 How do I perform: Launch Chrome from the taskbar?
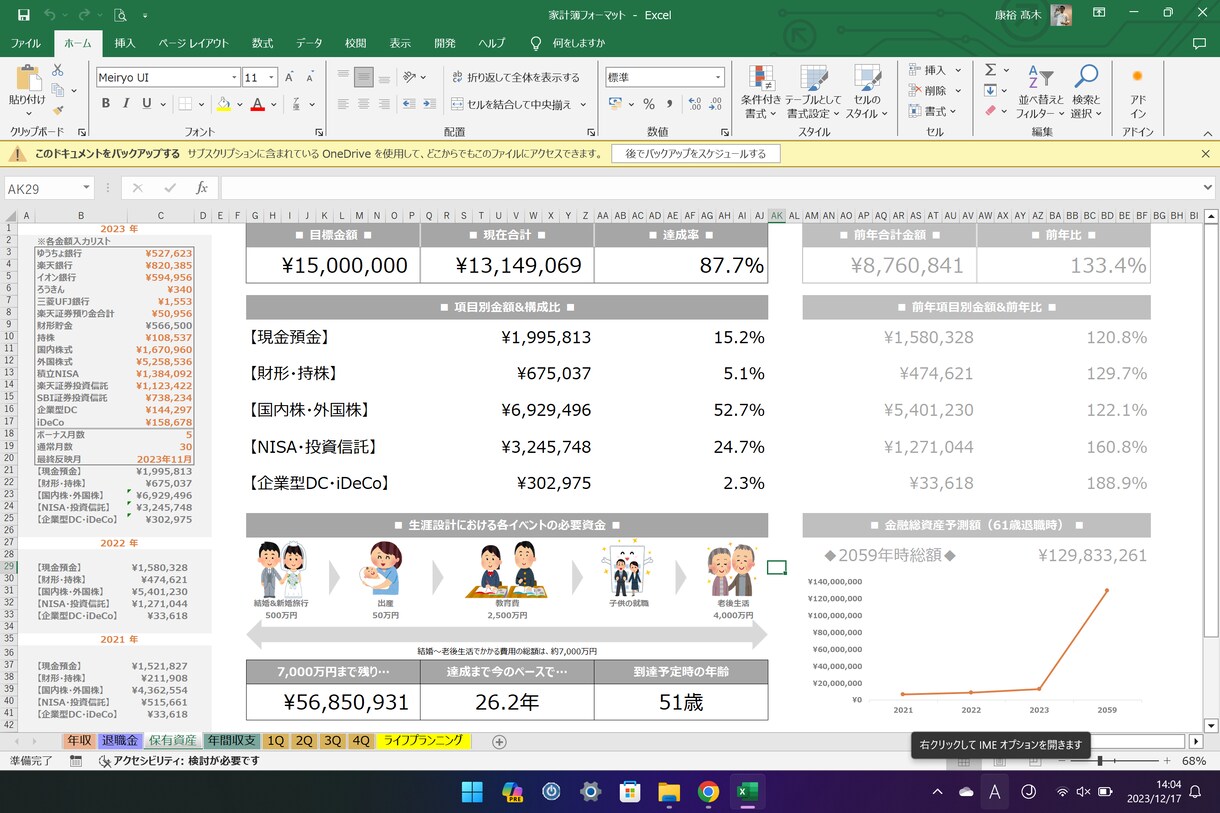pos(708,792)
